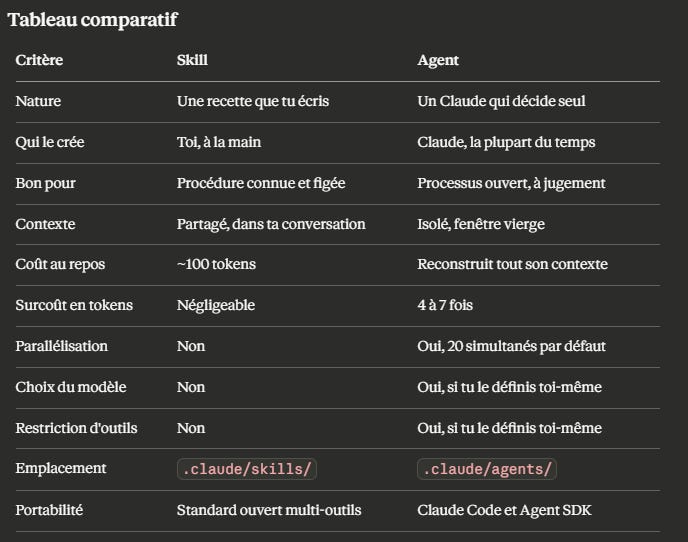Screen dimensions: 688x542
Task: Select the Critère column header
Action: coord(39,60)
